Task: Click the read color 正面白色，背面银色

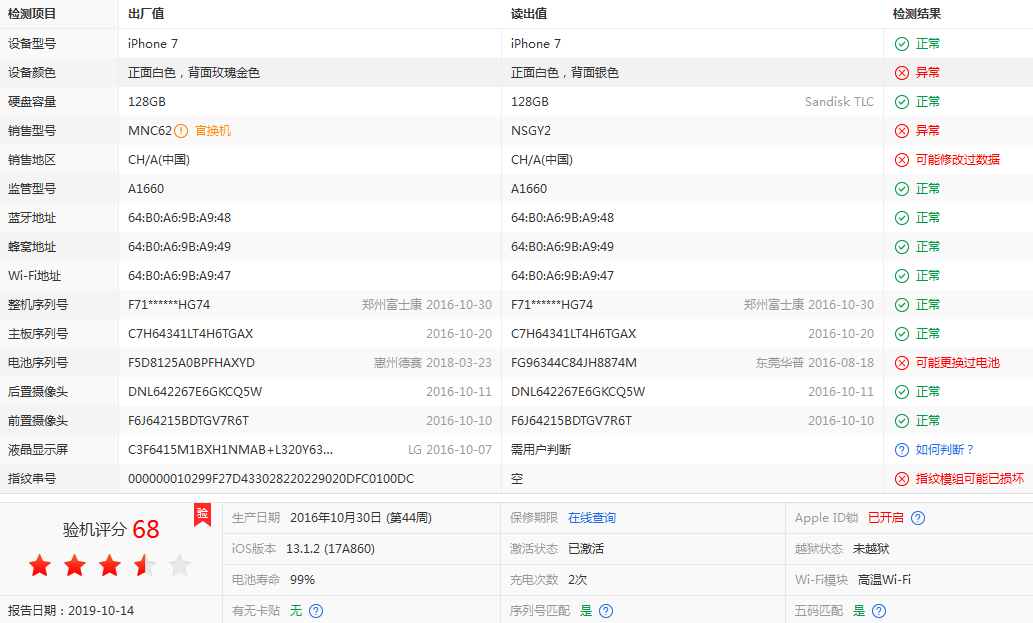Action: pyautogui.click(x=565, y=73)
